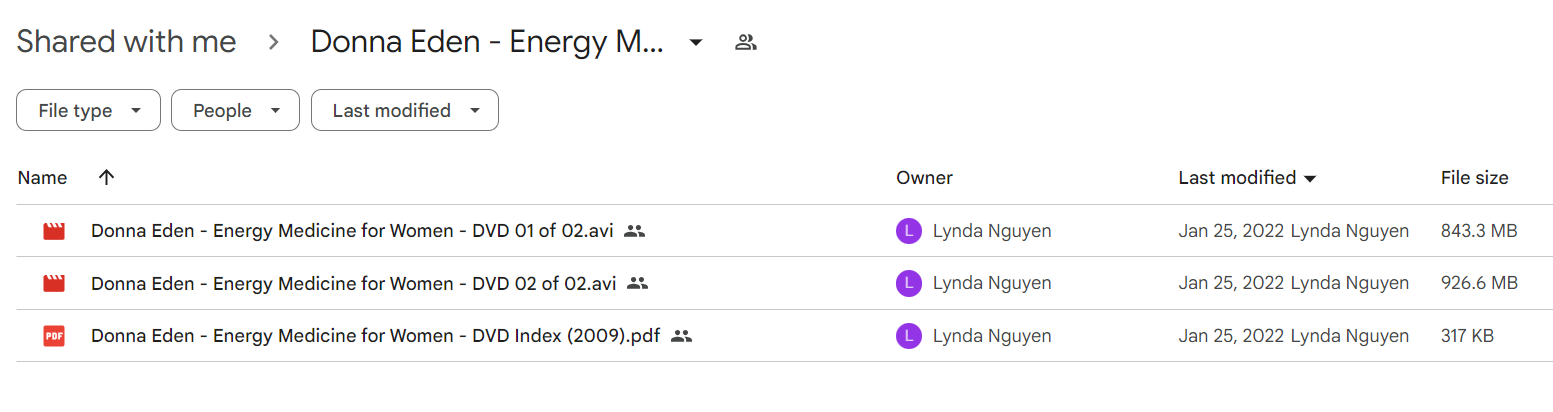The image size is (1553, 412).
Task: Click Lynda Nguyen avatar in first row
Action: click(908, 231)
